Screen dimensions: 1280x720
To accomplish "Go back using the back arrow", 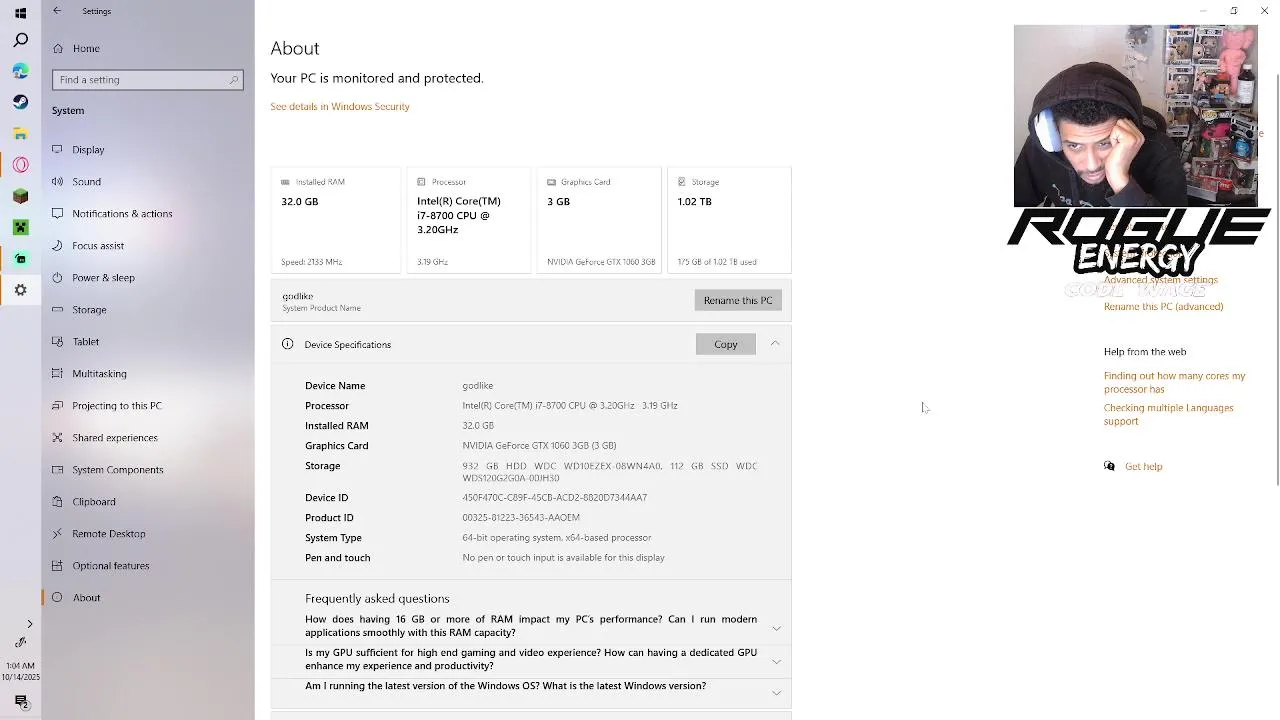I will tap(57, 11).
